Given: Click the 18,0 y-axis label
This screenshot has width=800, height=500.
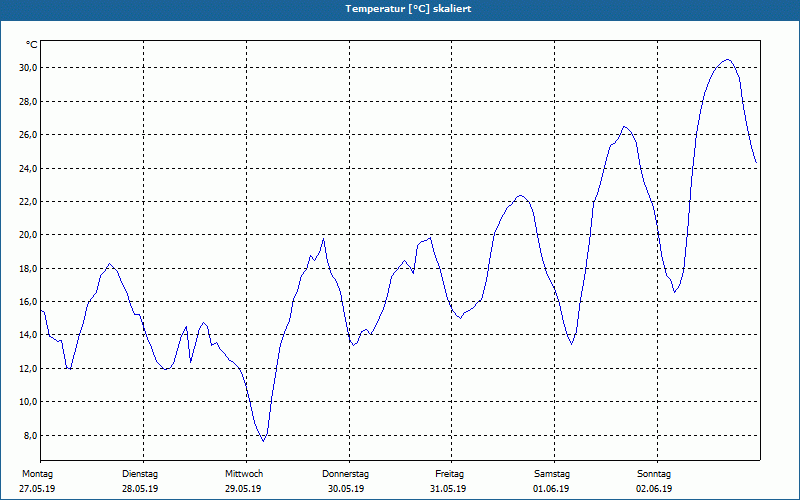Looking at the screenshot, I should 28,268.
